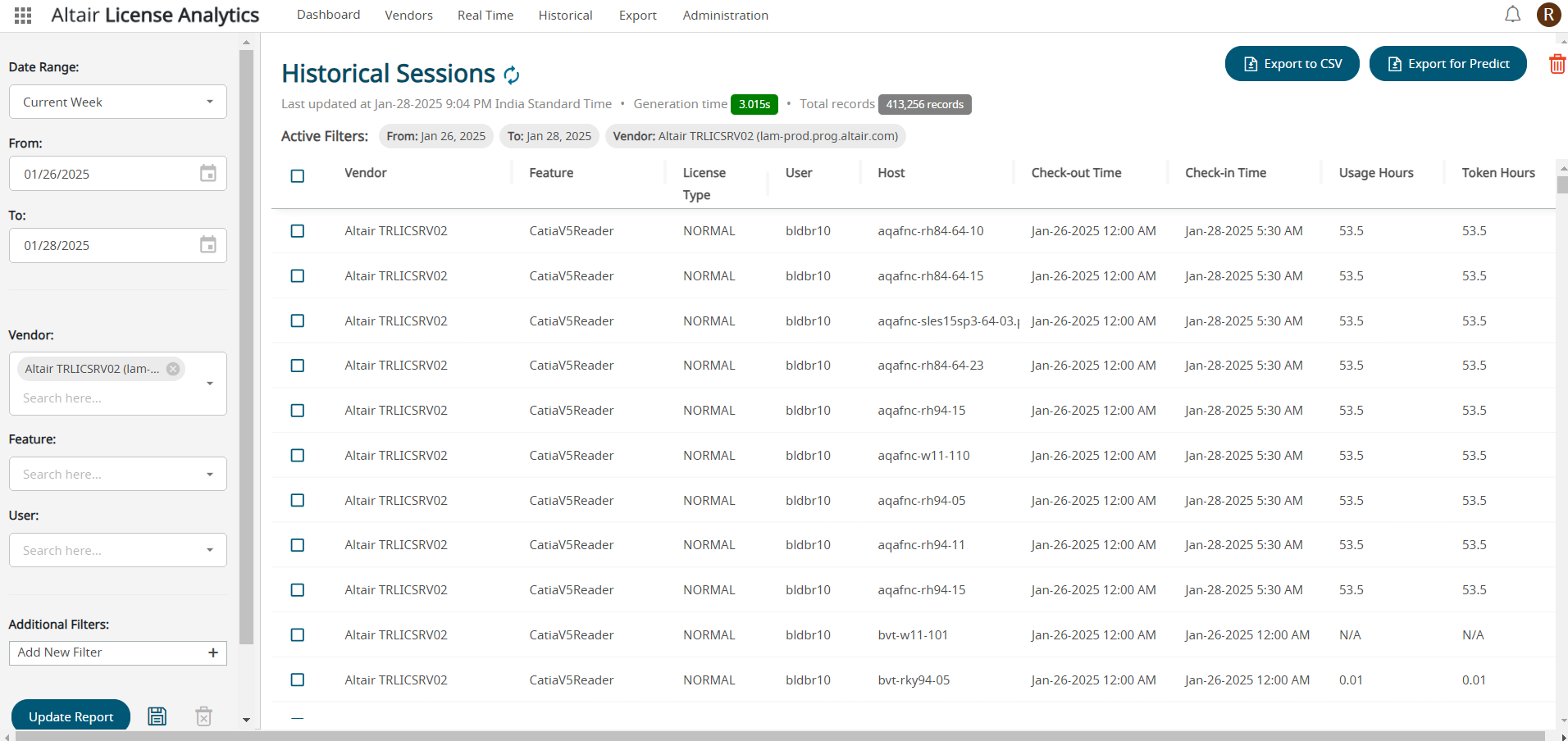Sort by the Token Hours column header
The width and height of the screenshot is (1568, 741).
pyautogui.click(x=1498, y=173)
